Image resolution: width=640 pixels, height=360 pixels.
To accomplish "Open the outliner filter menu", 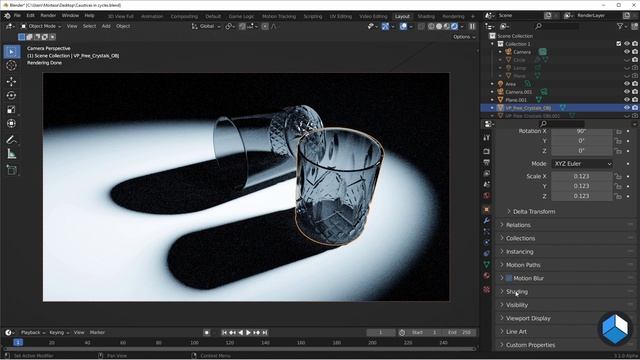I will 622,26.
